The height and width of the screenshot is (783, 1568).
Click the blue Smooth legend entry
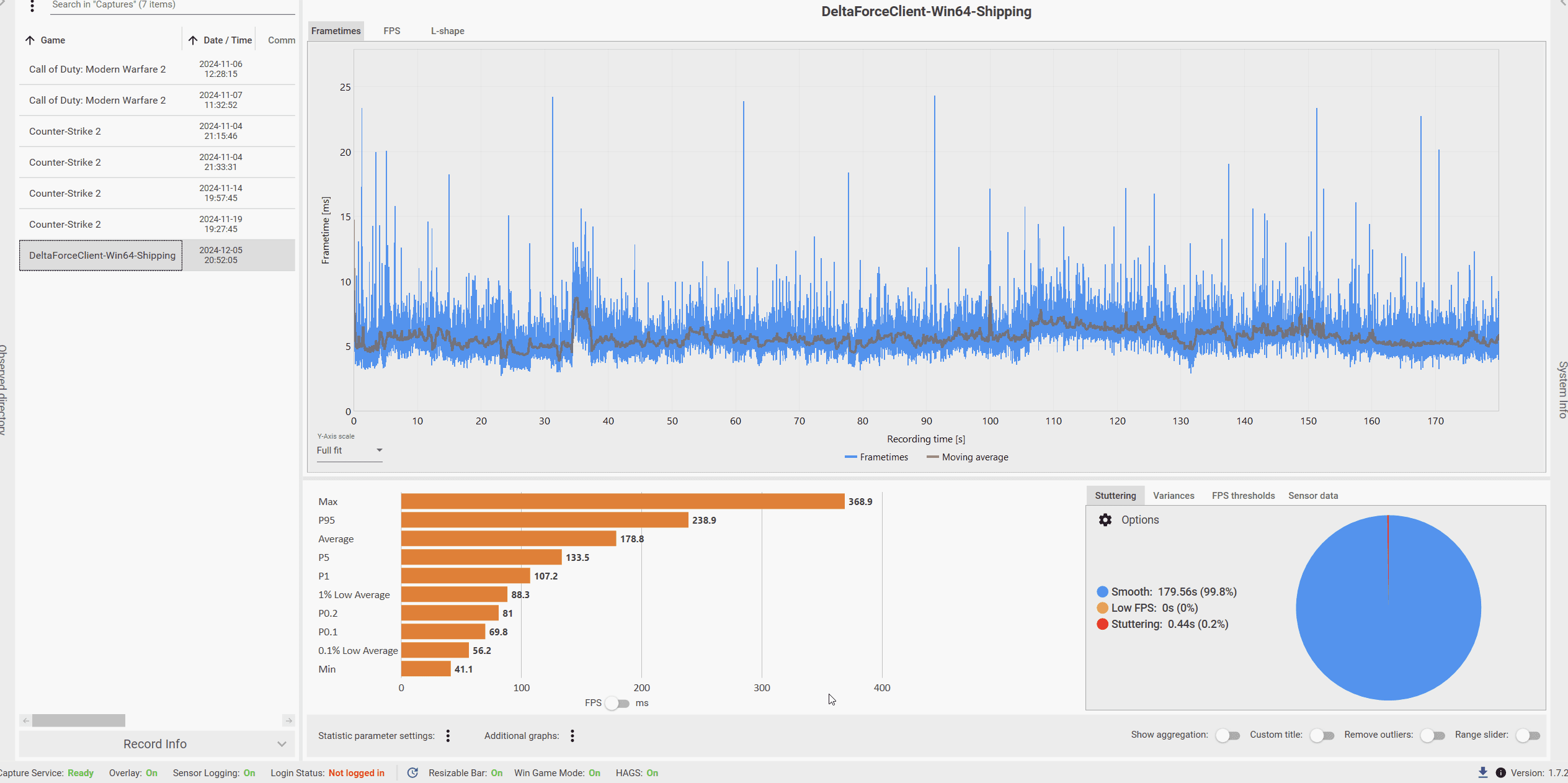click(x=1166, y=592)
